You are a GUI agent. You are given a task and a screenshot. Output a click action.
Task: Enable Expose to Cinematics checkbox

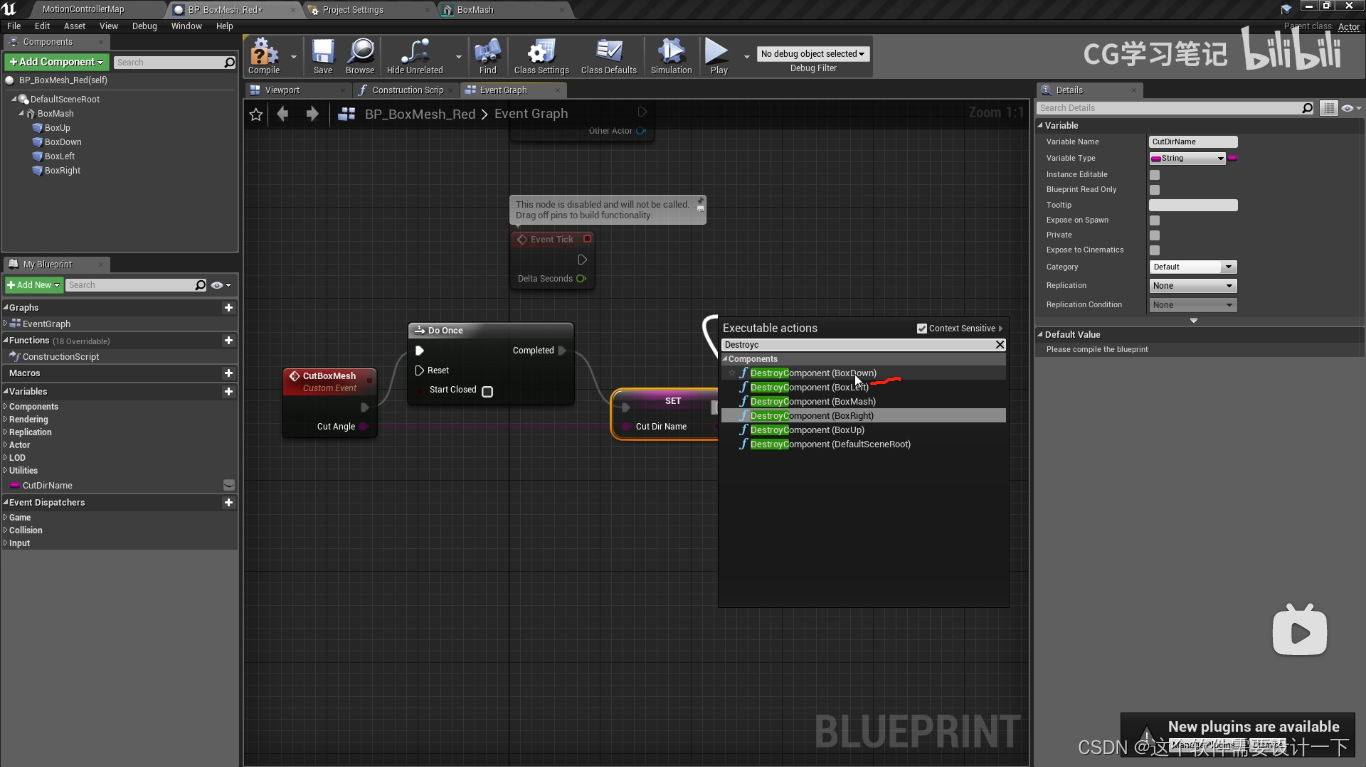point(1155,250)
